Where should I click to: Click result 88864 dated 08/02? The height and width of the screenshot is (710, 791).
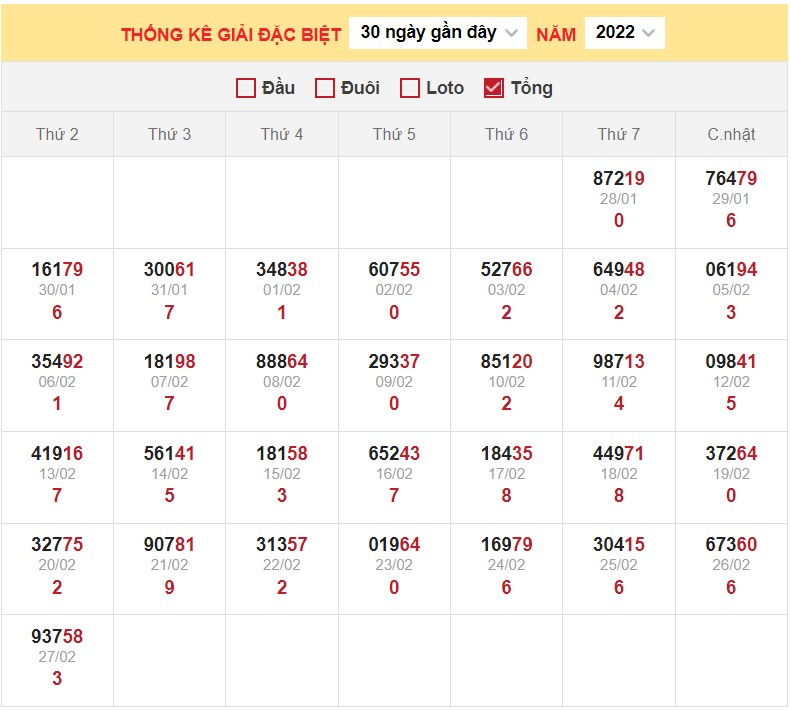282,362
